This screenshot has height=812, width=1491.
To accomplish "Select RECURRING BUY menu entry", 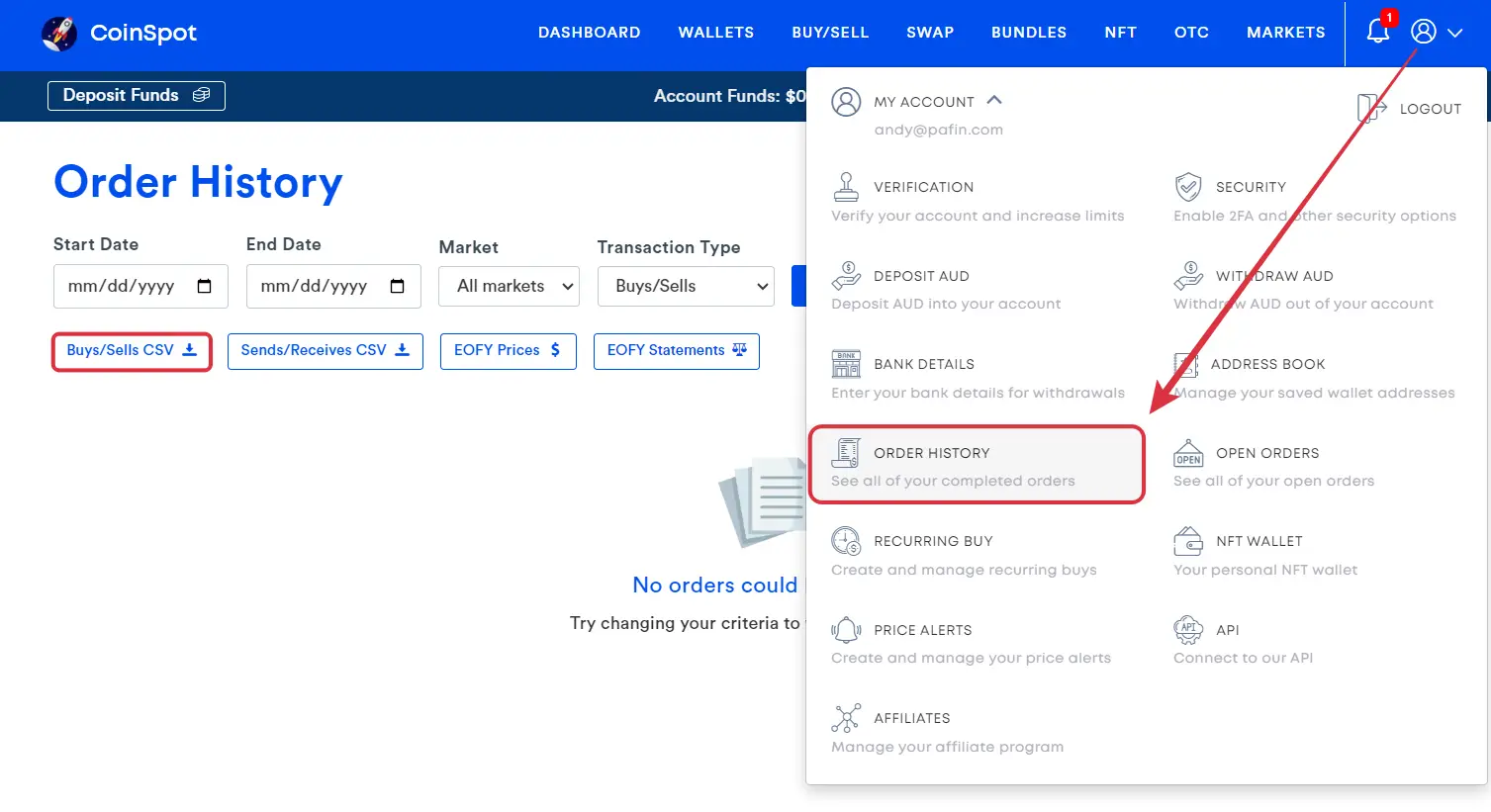I will (x=933, y=541).
